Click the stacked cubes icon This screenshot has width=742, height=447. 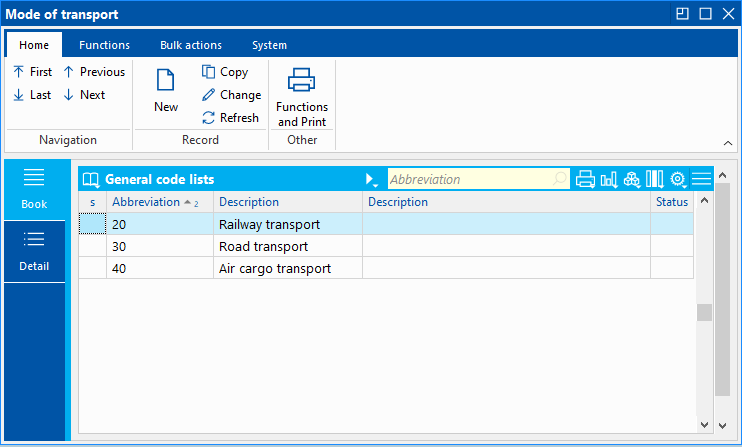tap(631, 179)
